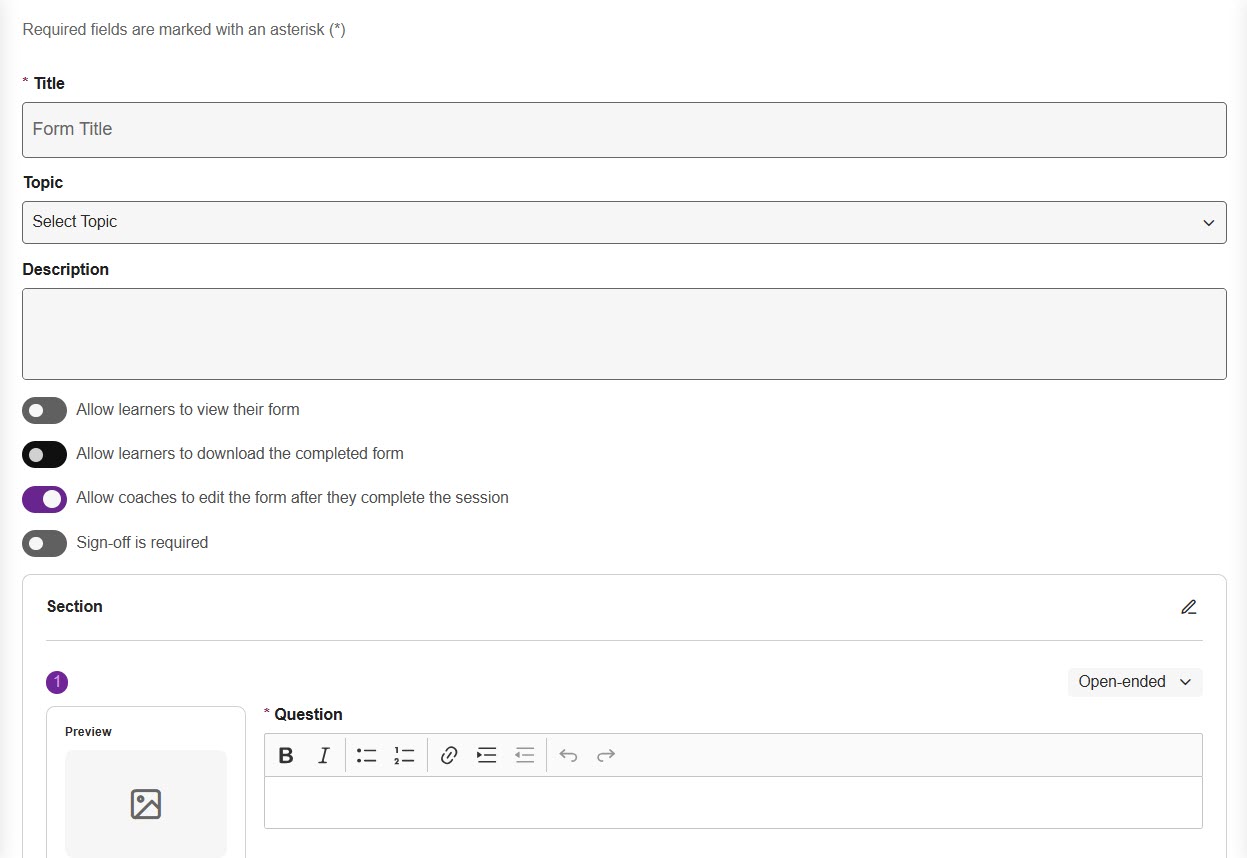
Task: Click the Preview image placeholder
Action: pos(146,803)
